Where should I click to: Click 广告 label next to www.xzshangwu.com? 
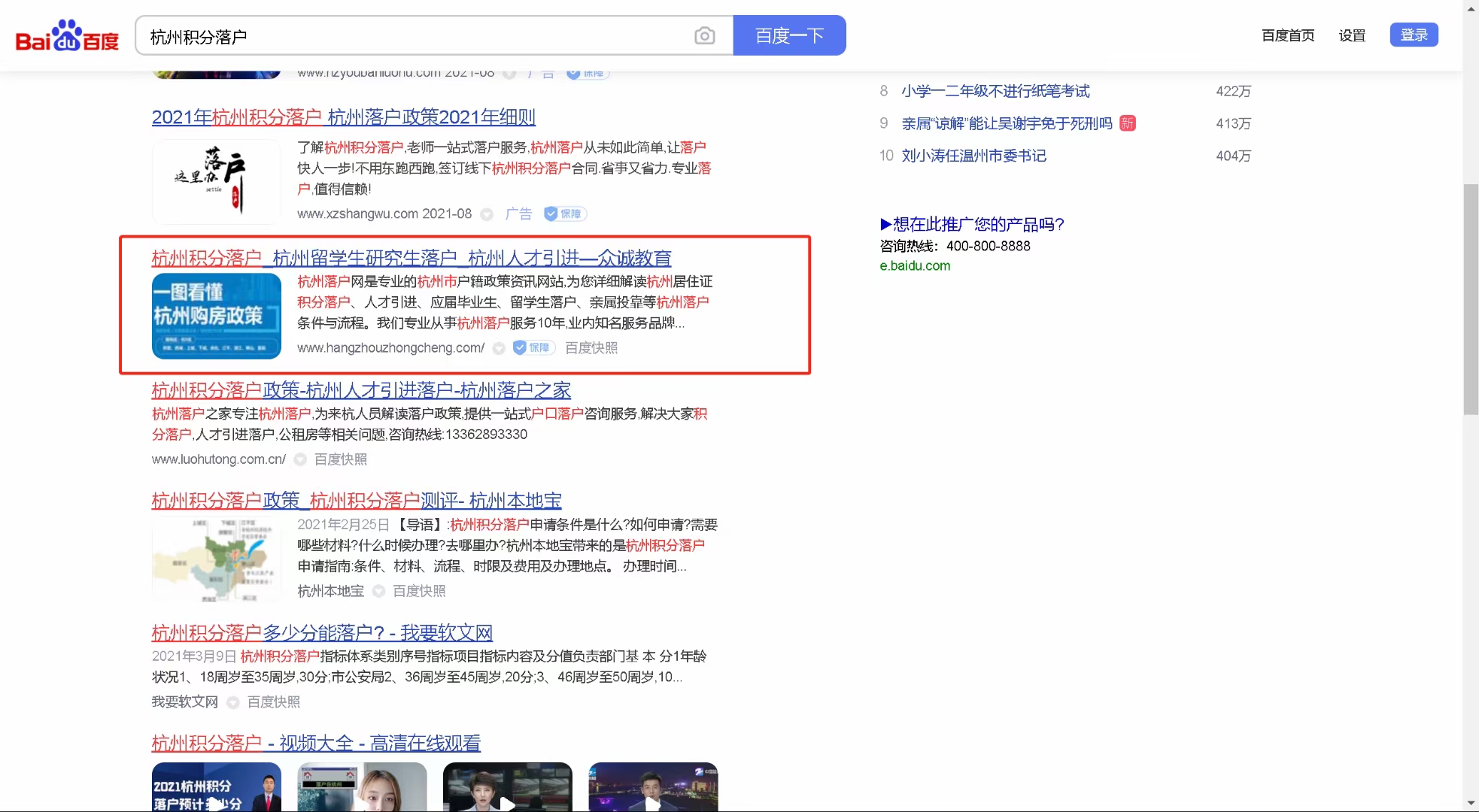(518, 214)
